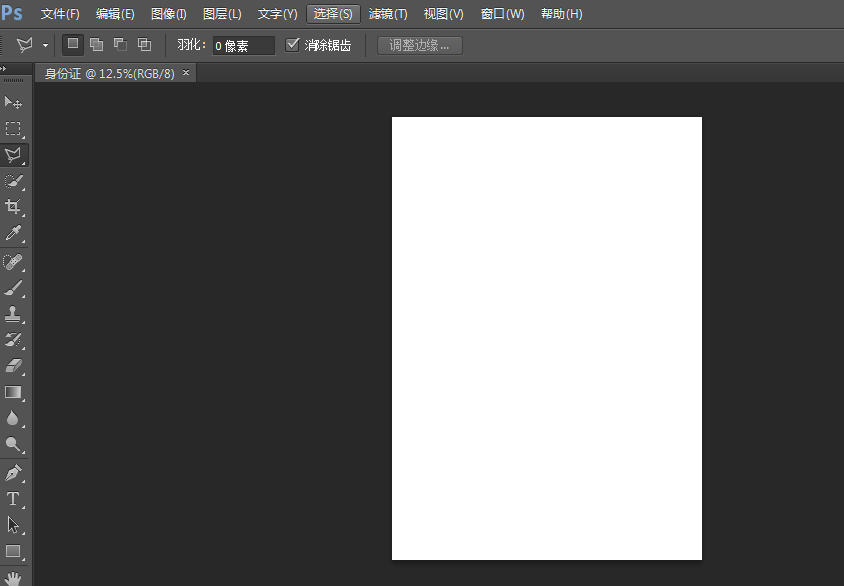Select the Eyedropper tool

13,233
